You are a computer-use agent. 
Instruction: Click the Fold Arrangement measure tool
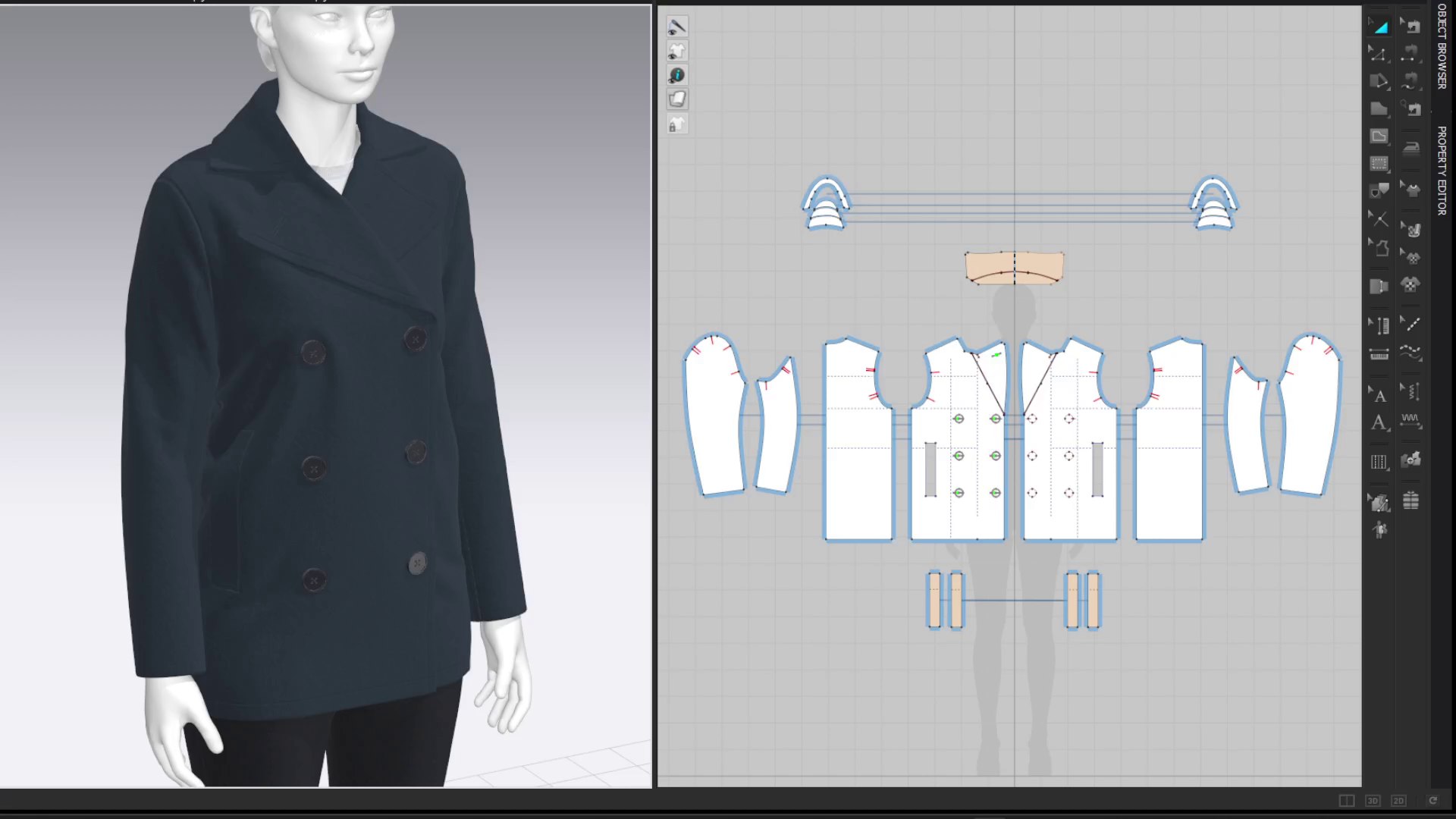pyautogui.click(x=1379, y=287)
